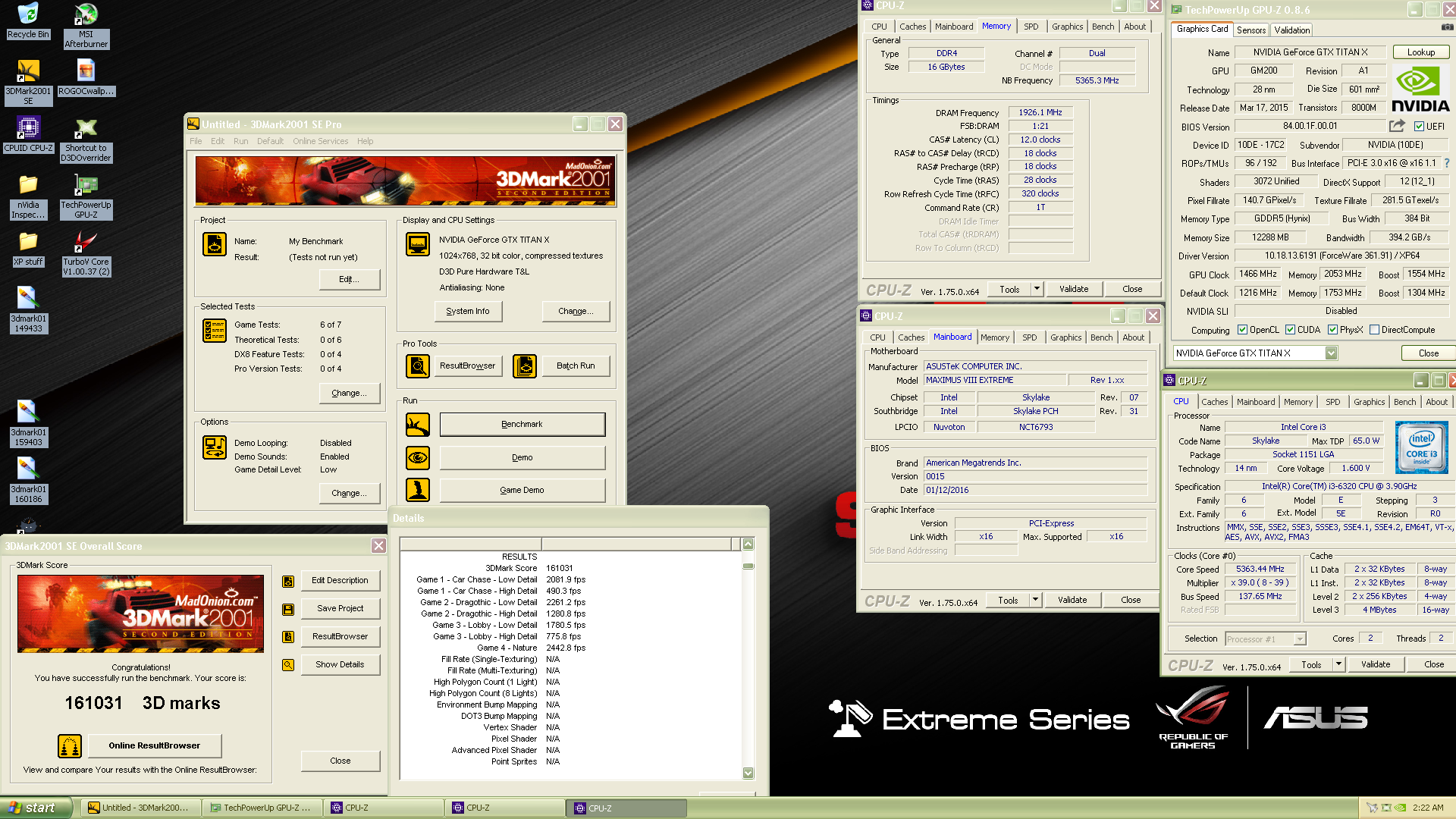This screenshot has width=1456, height=819.
Task: Click the GPU-Z screenshot camera icon
Action: [x=1447, y=27]
